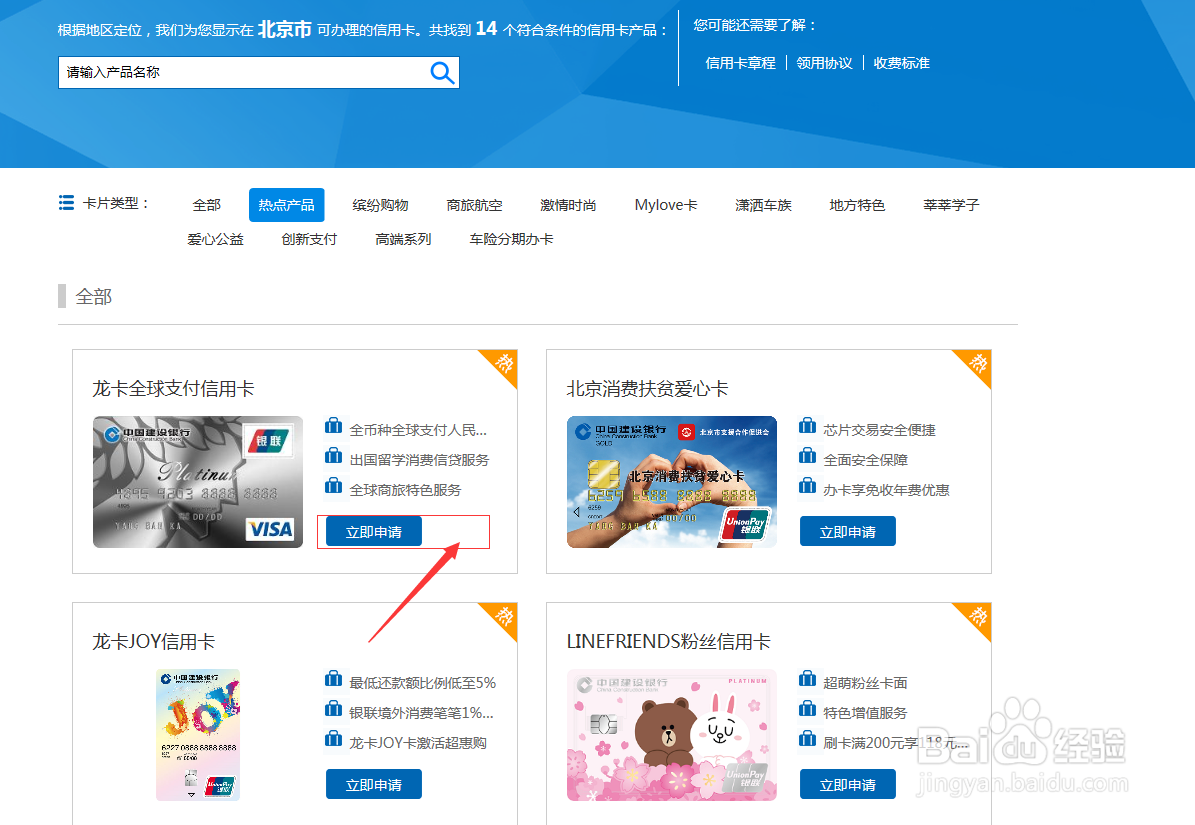The width and height of the screenshot is (1195, 825).
Task: Select the 激情时尚 category
Action: [x=568, y=205]
